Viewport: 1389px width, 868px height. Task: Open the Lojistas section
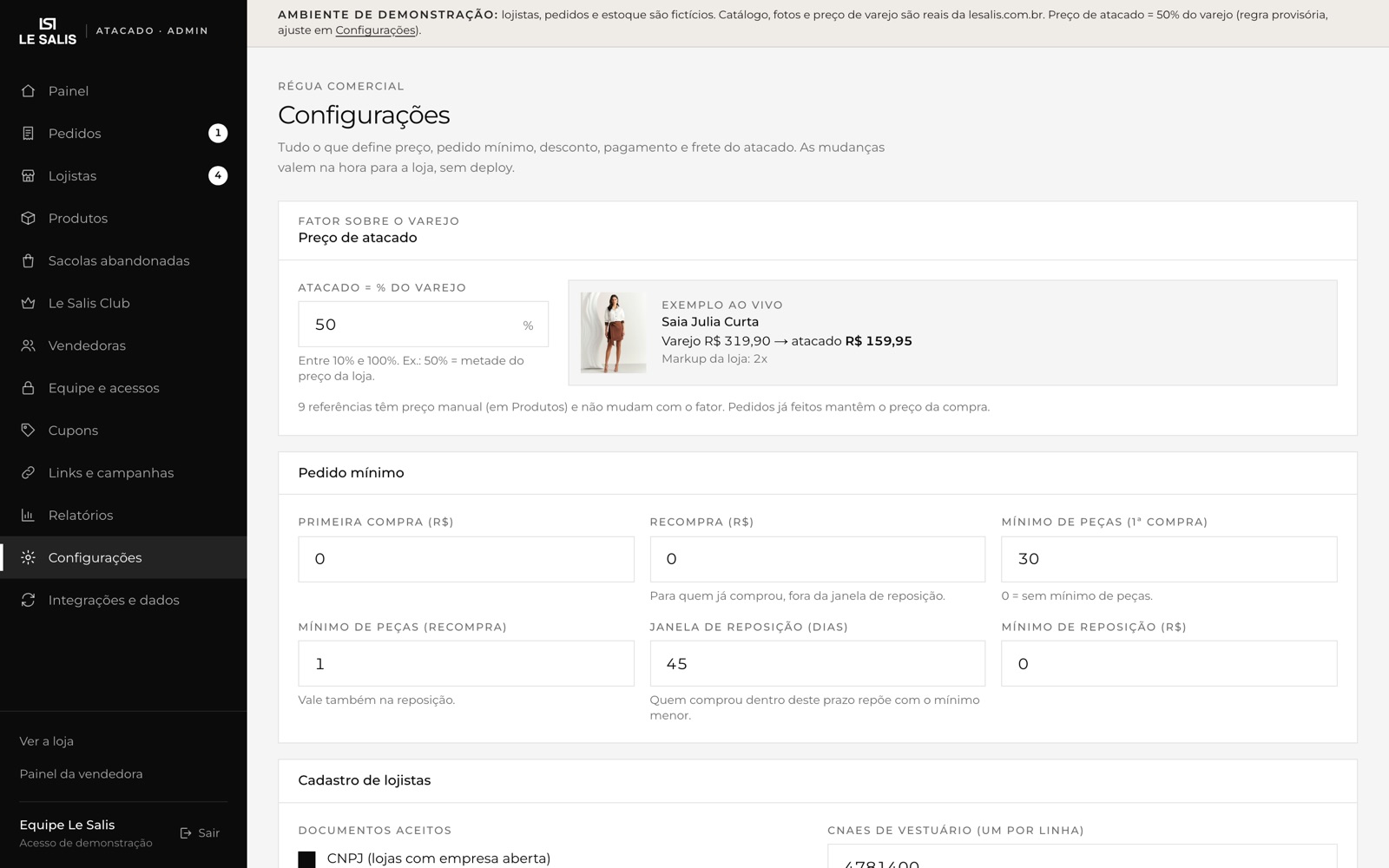[x=123, y=176]
